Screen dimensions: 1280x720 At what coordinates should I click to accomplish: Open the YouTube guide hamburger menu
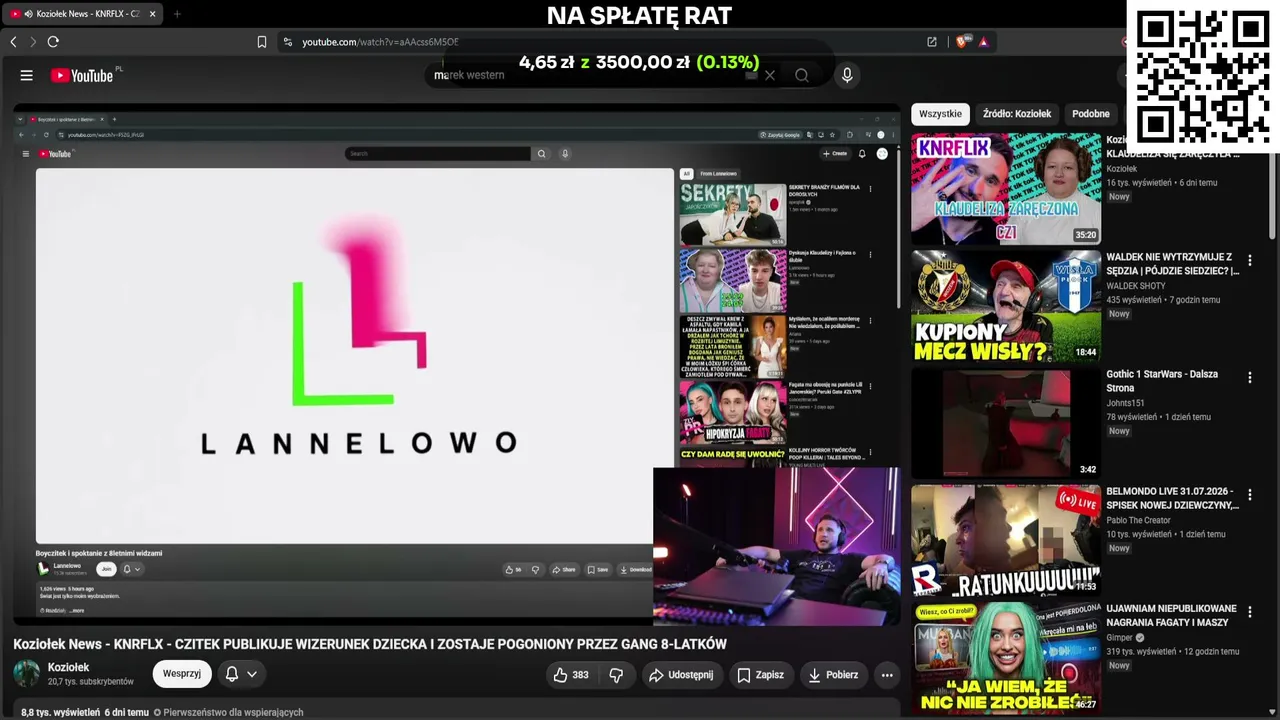point(27,75)
